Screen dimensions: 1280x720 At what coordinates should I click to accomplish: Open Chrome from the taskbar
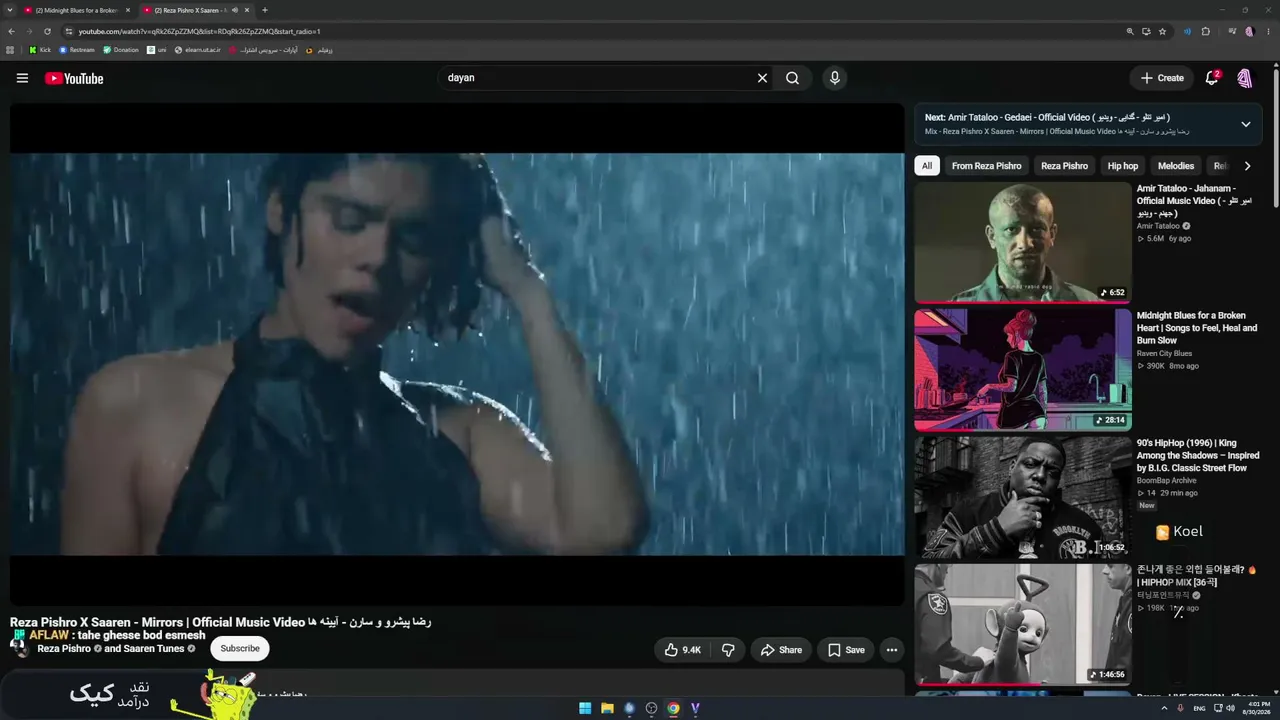(x=673, y=708)
